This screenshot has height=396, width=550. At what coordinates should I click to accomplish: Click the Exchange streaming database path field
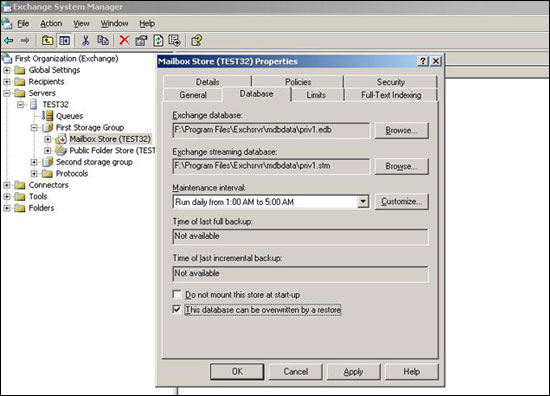point(271,166)
